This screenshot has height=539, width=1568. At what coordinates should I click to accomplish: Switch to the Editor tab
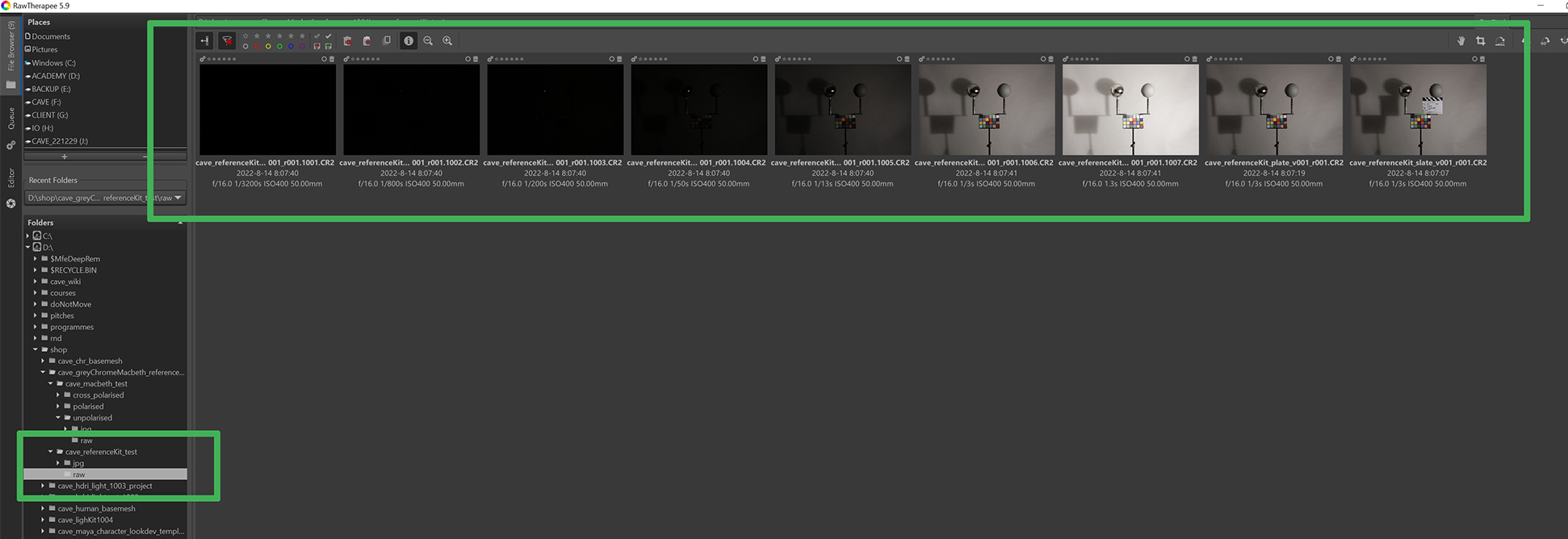point(10,178)
